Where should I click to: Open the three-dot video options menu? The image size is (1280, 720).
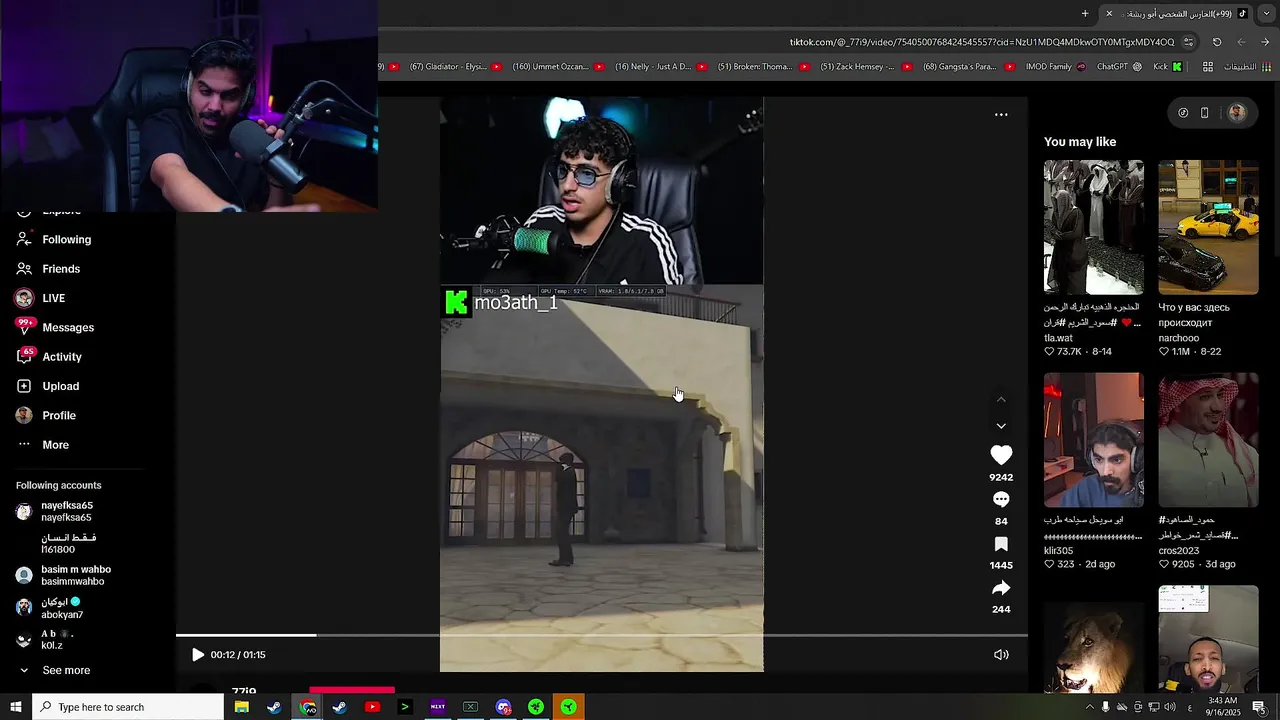click(x=1001, y=115)
